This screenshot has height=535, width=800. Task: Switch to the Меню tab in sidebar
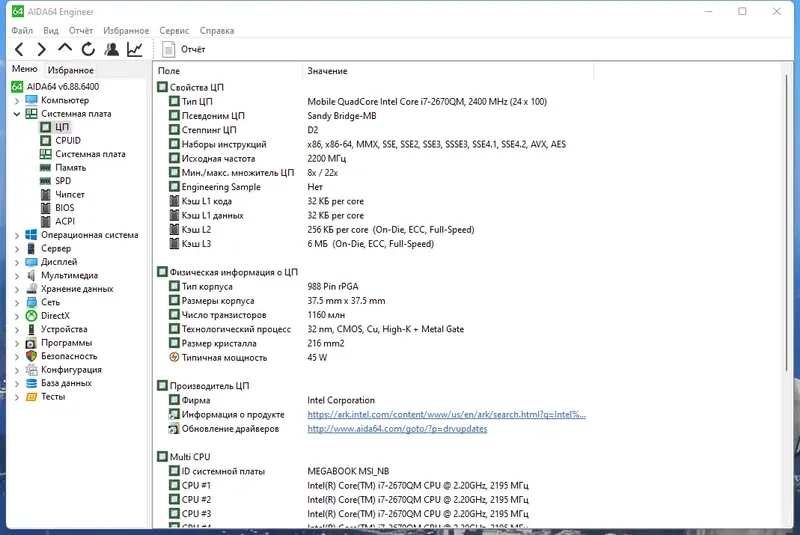click(24, 69)
